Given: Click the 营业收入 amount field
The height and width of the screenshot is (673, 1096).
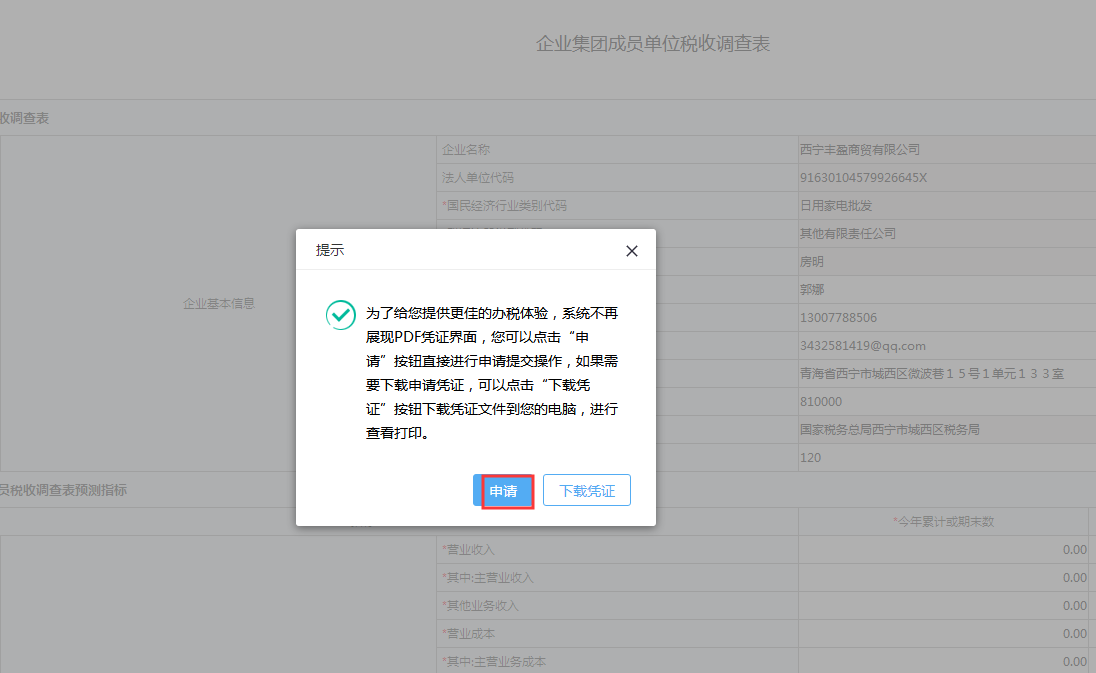Looking at the screenshot, I should pyautogui.click(x=944, y=549).
